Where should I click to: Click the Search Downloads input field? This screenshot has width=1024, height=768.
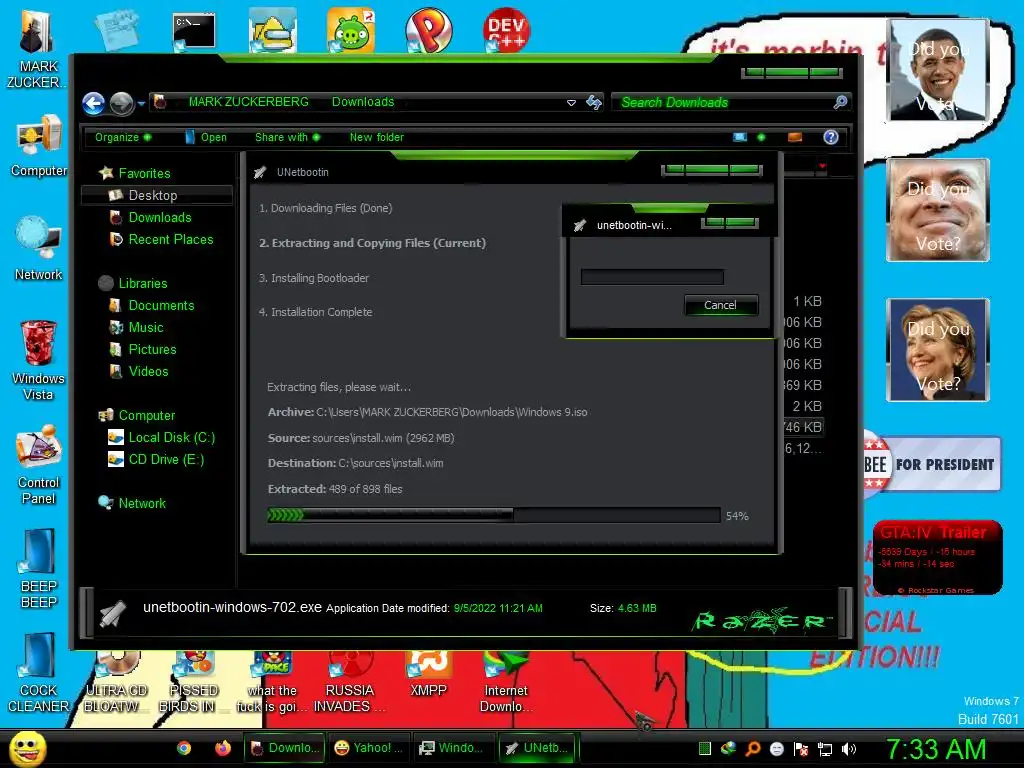pyautogui.click(x=721, y=103)
